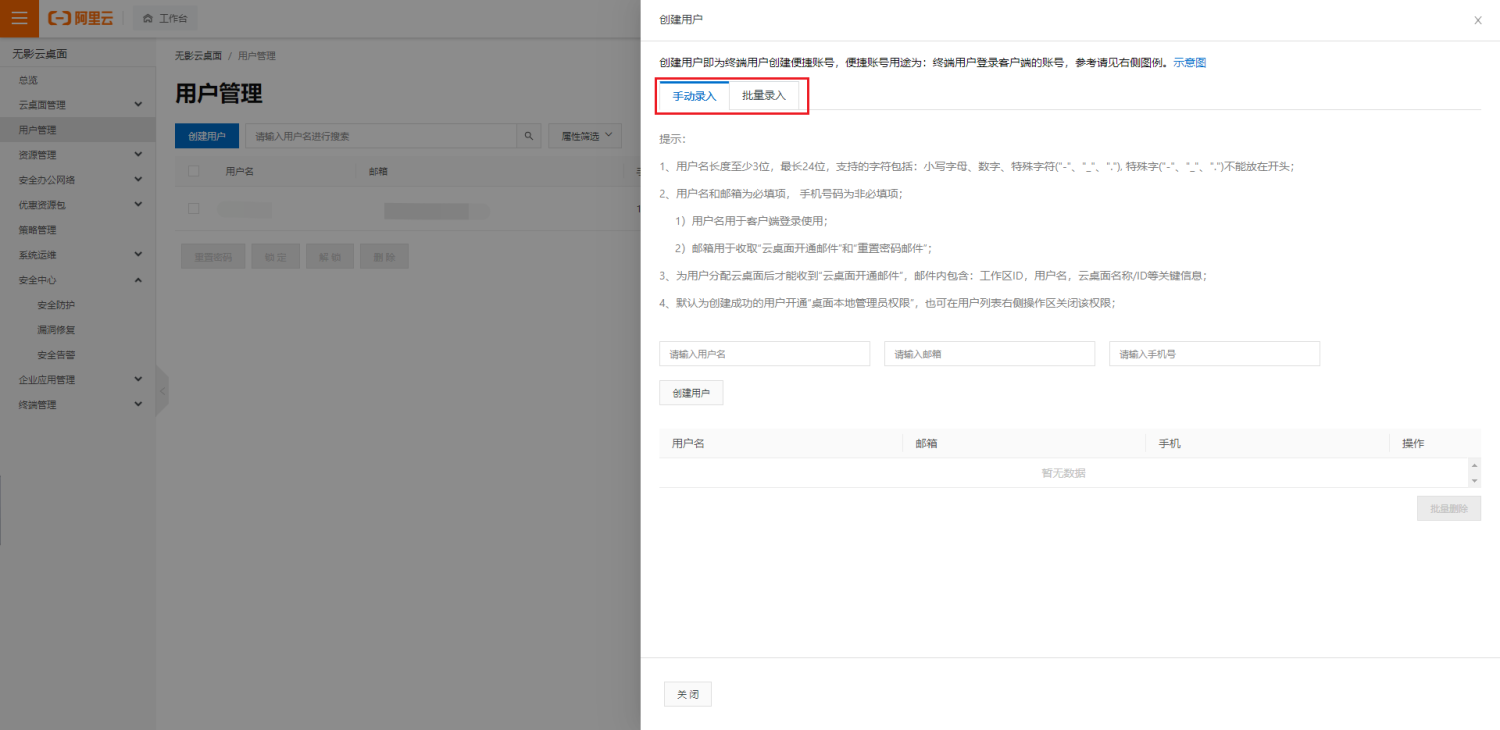The image size is (1500, 730).
Task: Expand the 优惠资源包 sidebar group
Action: pyautogui.click(x=78, y=205)
